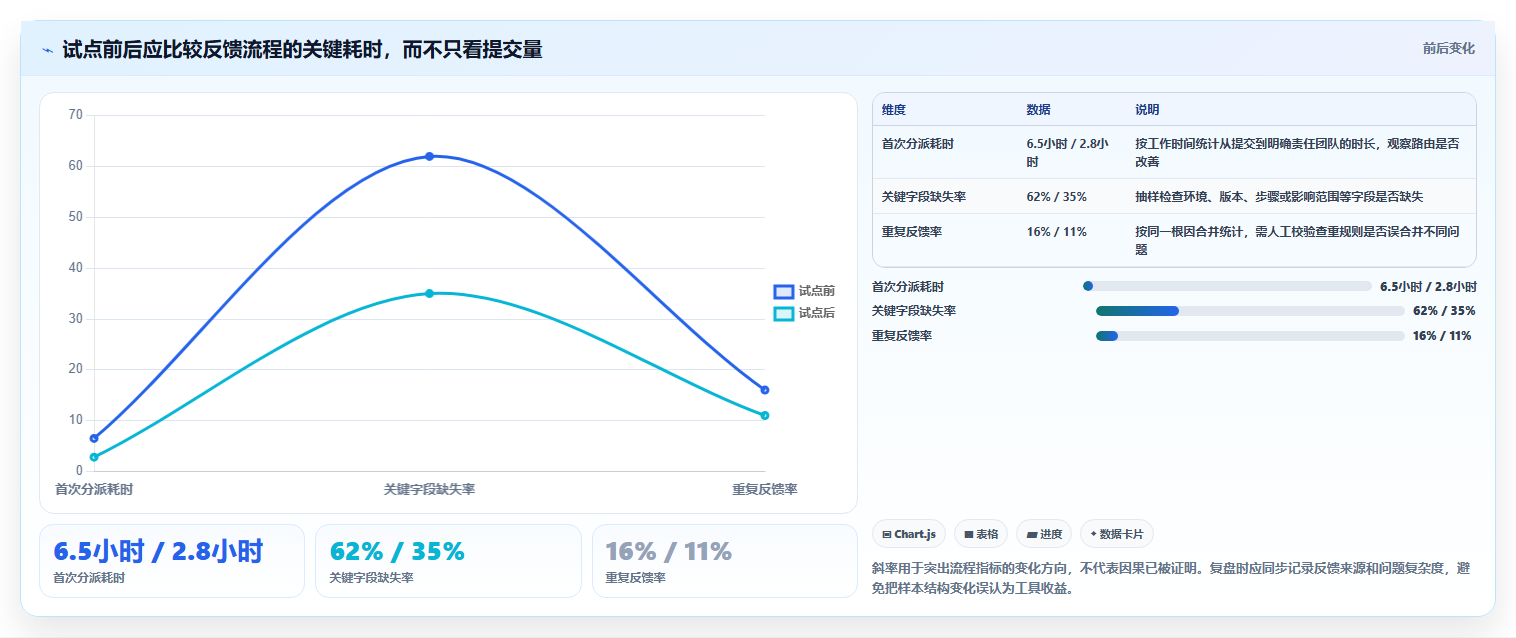Click the 试点前 point at 首次分派耗时

[x=94, y=438]
